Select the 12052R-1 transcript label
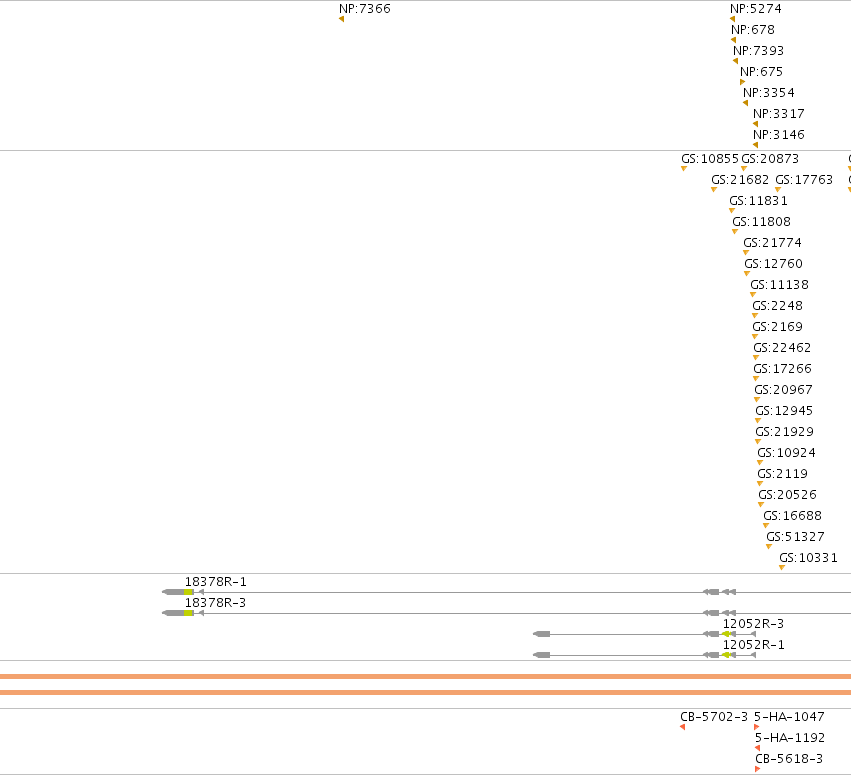Screen dimensions: 851x775 (x=753, y=645)
